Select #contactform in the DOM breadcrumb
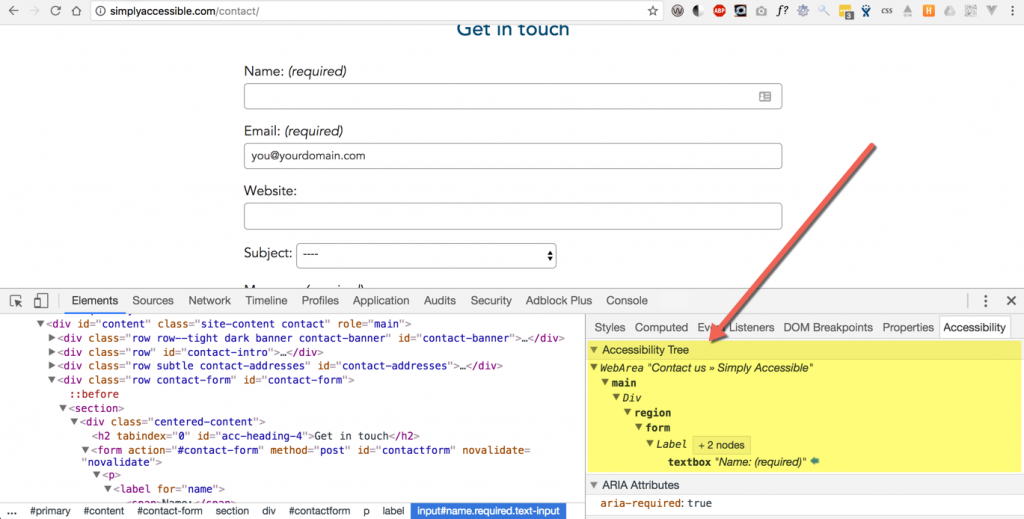This screenshot has width=1024, height=519. tap(319, 511)
